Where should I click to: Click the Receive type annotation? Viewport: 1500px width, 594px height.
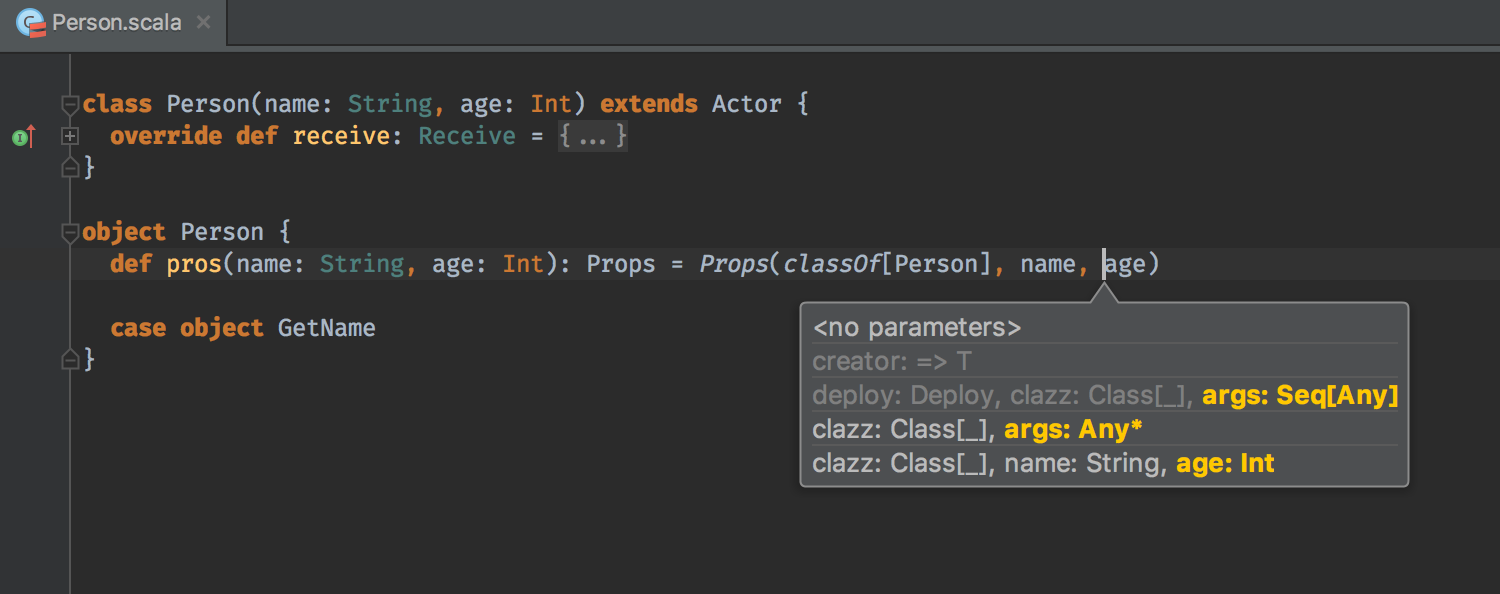(467, 136)
